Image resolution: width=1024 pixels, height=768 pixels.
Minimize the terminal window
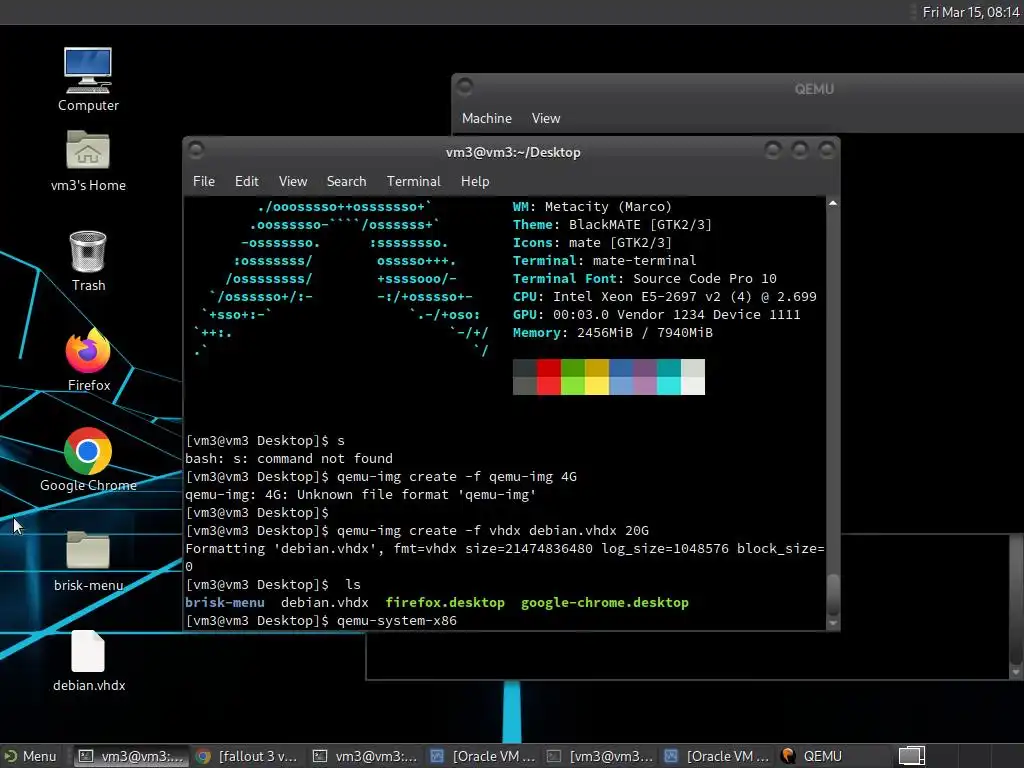773,151
